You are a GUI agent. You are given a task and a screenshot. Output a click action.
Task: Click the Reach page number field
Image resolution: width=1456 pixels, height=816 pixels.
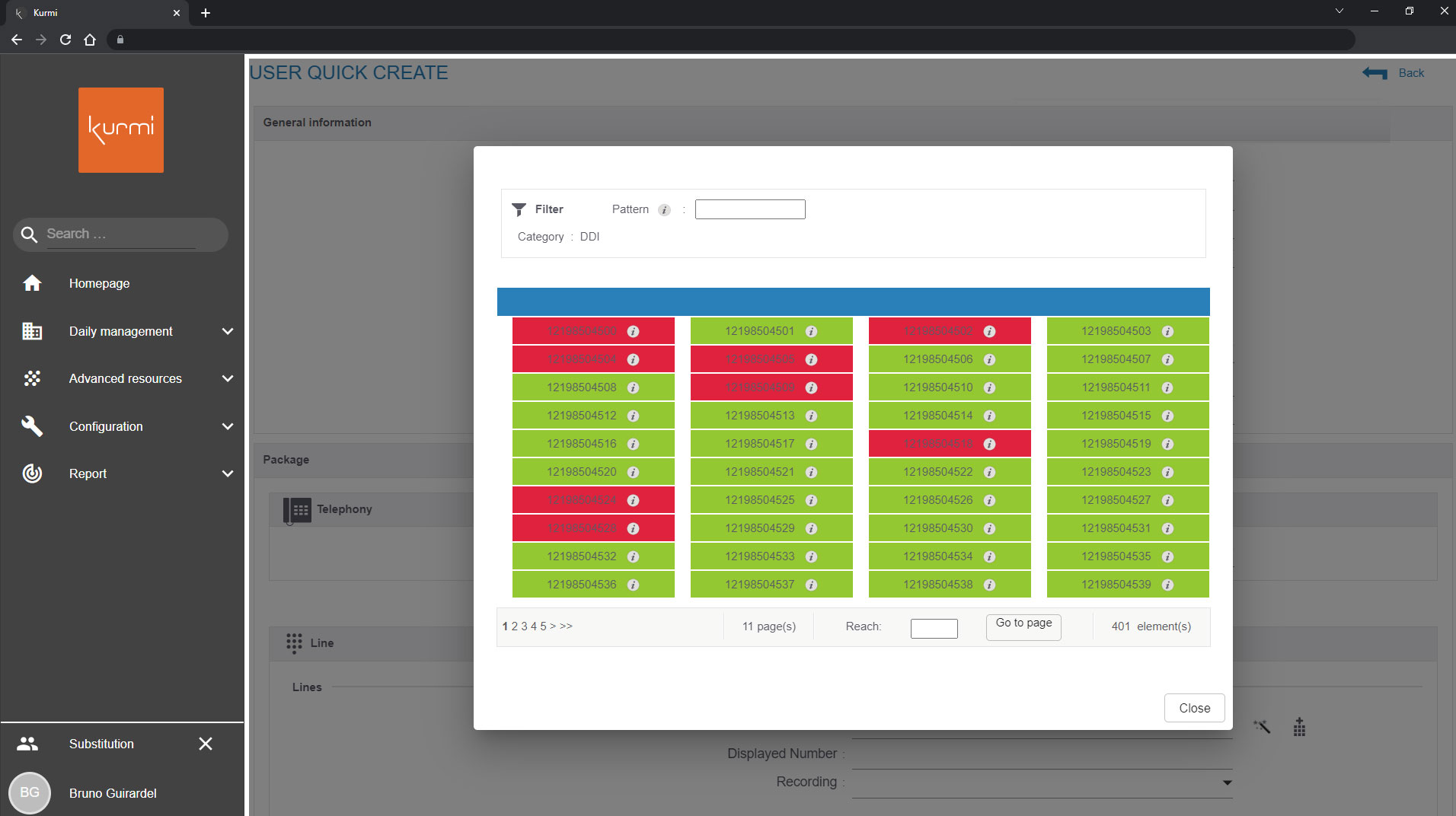934,628
